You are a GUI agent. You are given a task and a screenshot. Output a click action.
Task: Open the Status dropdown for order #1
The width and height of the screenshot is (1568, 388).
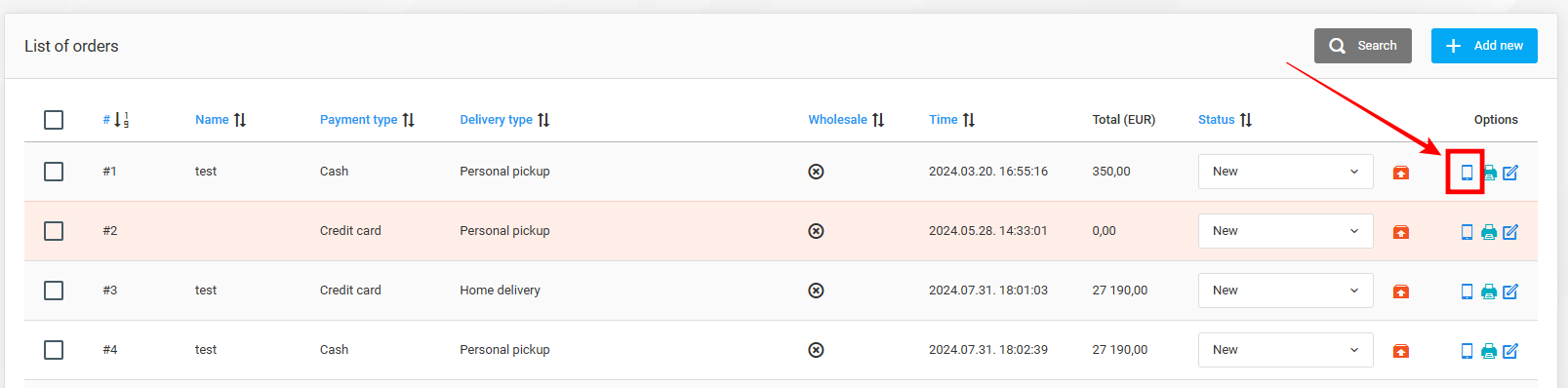pos(1286,172)
